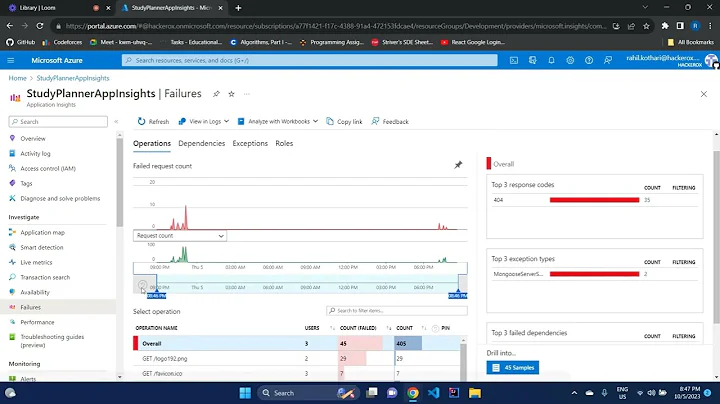Viewport: 720px width, 404px height.
Task: Open Application map
Action: coord(42,232)
